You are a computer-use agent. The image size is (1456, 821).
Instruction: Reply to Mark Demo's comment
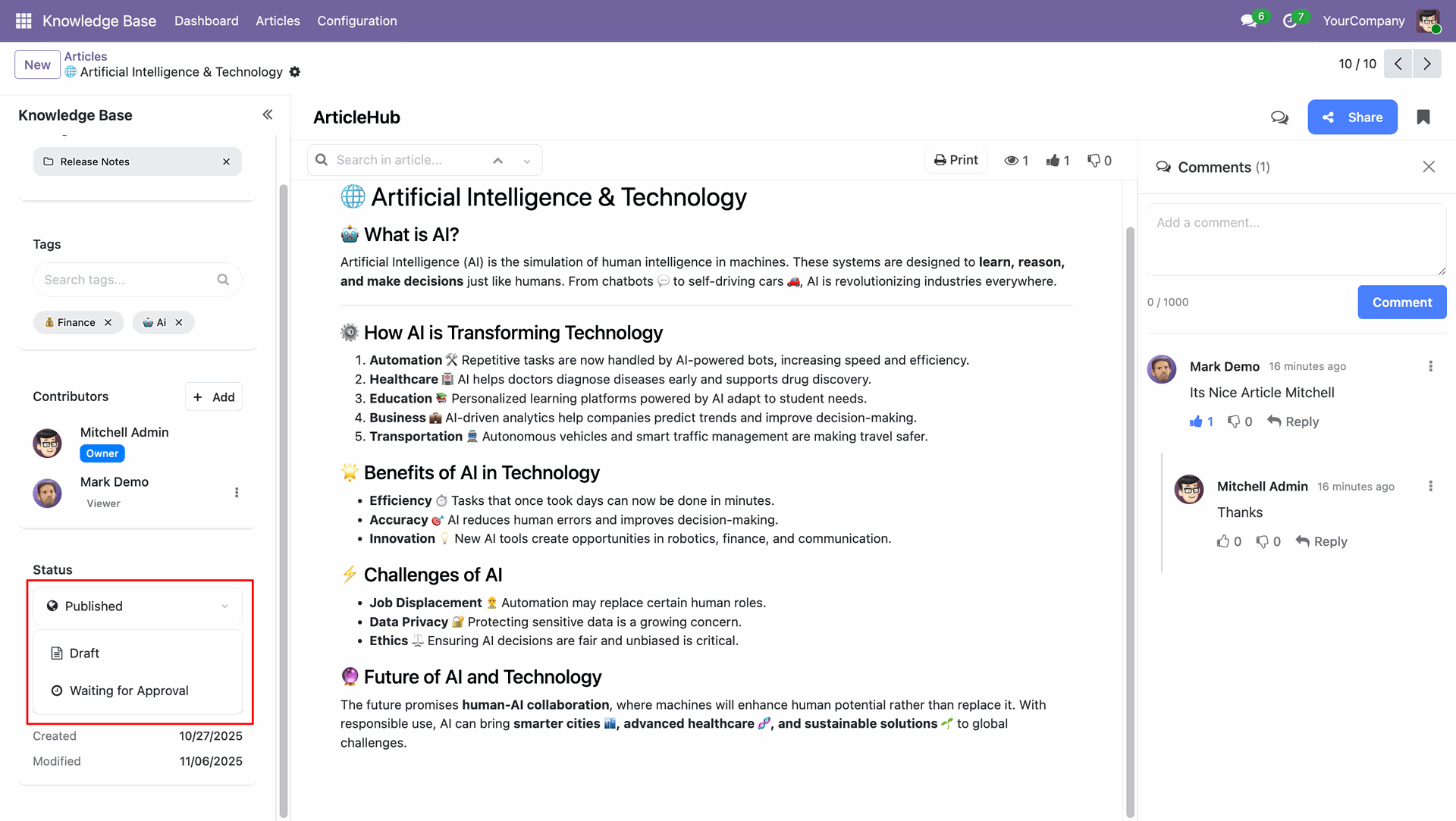[x=1293, y=421]
